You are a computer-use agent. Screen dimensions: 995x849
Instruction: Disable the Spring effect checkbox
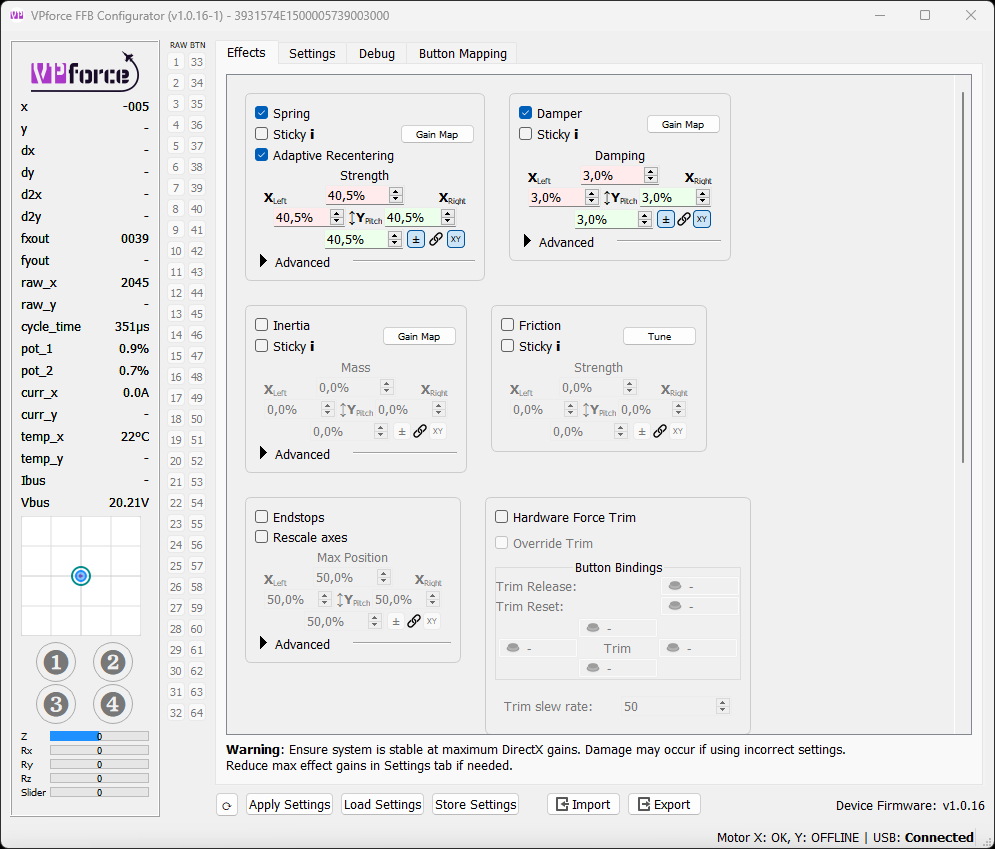pyautogui.click(x=262, y=113)
